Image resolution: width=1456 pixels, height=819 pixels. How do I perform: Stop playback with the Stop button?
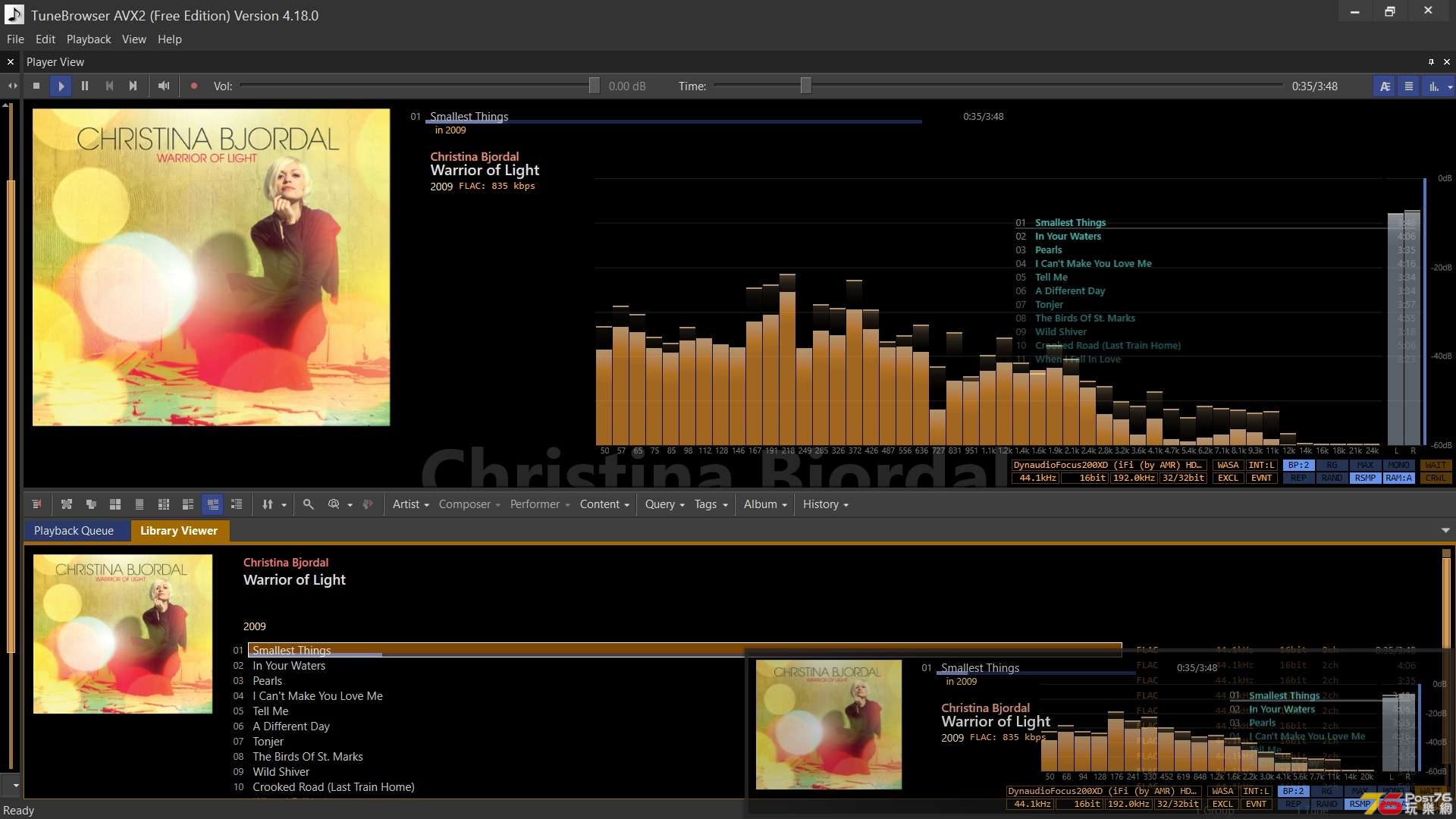pos(36,86)
